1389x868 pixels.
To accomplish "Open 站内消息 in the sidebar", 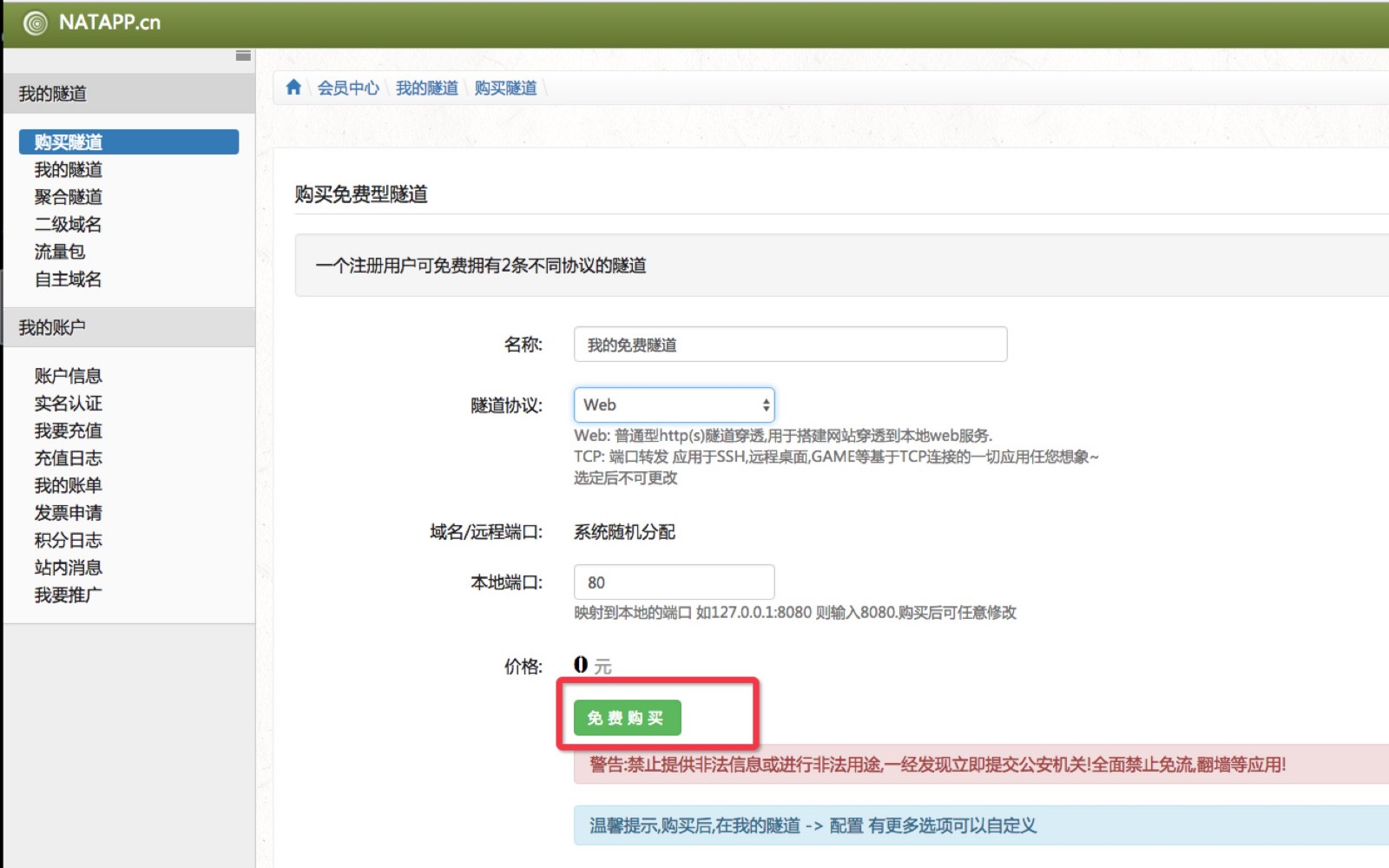I will click(69, 567).
